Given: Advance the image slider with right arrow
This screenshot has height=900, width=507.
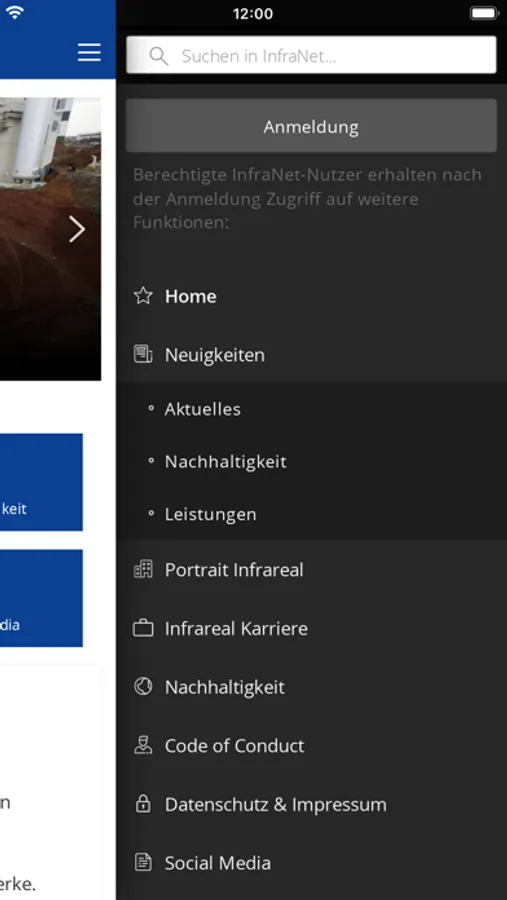Looking at the screenshot, I should pyautogui.click(x=77, y=229).
